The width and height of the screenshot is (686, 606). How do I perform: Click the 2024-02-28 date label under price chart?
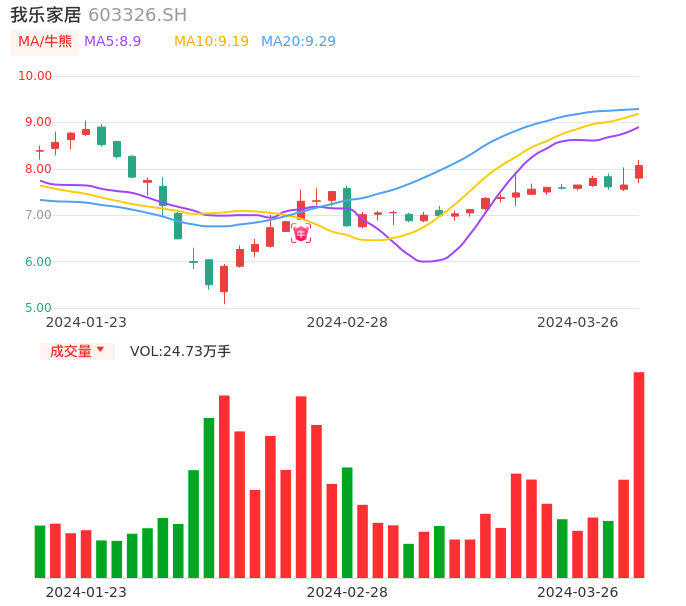pyautogui.click(x=347, y=322)
